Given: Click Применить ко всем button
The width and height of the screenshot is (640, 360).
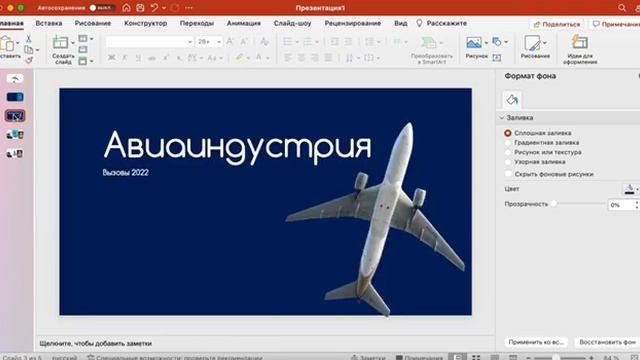Looking at the screenshot, I should click(536, 342).
